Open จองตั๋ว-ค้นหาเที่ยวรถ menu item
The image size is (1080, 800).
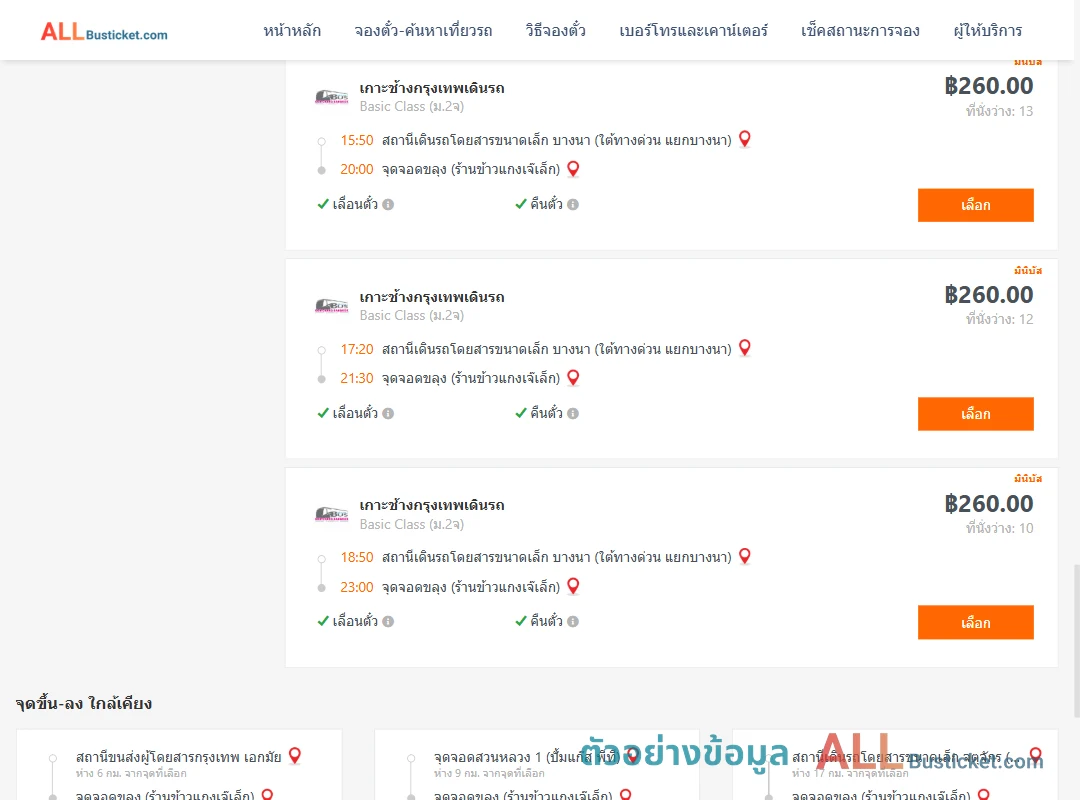(x=423, y=31)
